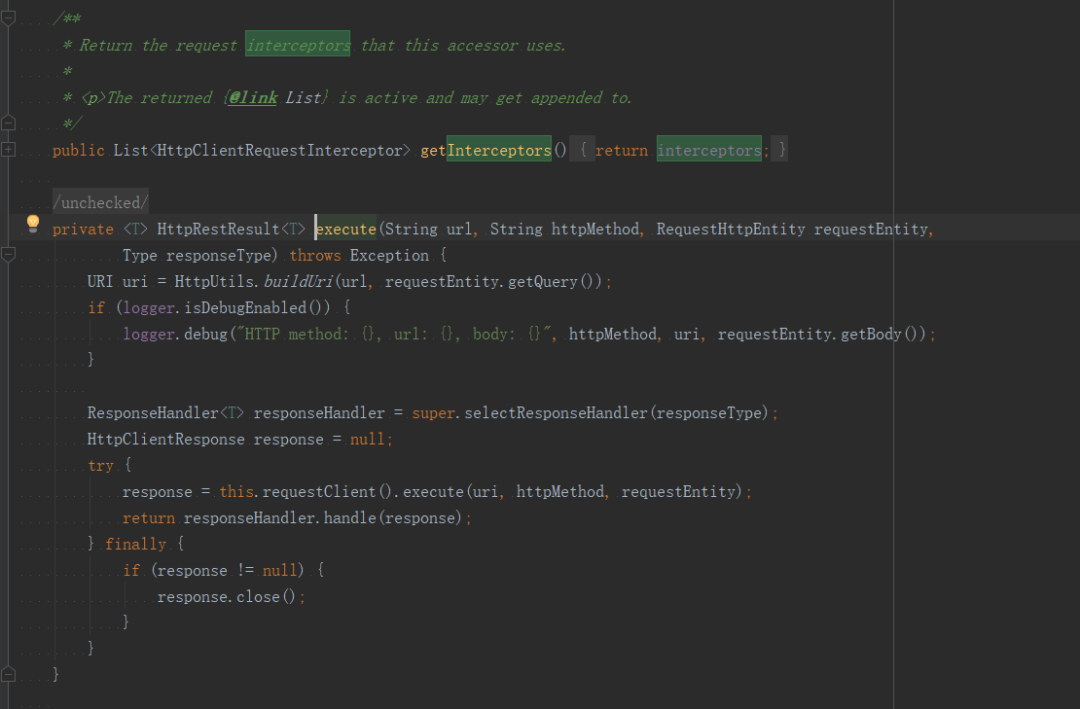Click highlighted interceptors word in the comment
Image resolution: width=1080 pixels, height=709 pixels.
[298, 45]
